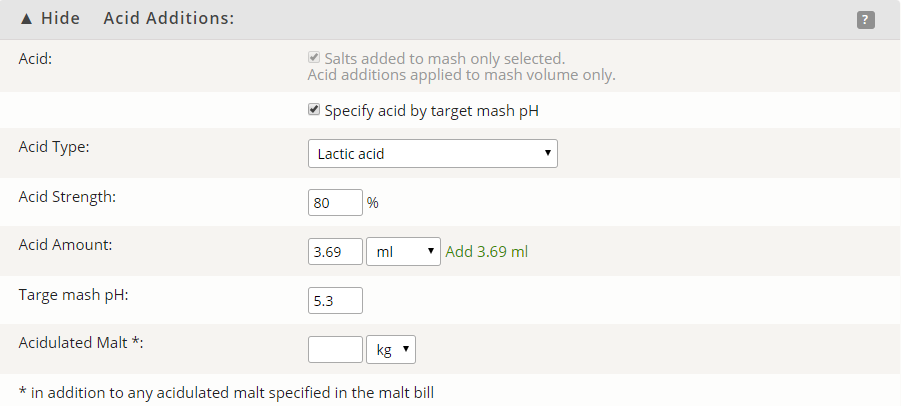
Task: Collapse the section with Hide triangle
Action: tap(49, 18)
